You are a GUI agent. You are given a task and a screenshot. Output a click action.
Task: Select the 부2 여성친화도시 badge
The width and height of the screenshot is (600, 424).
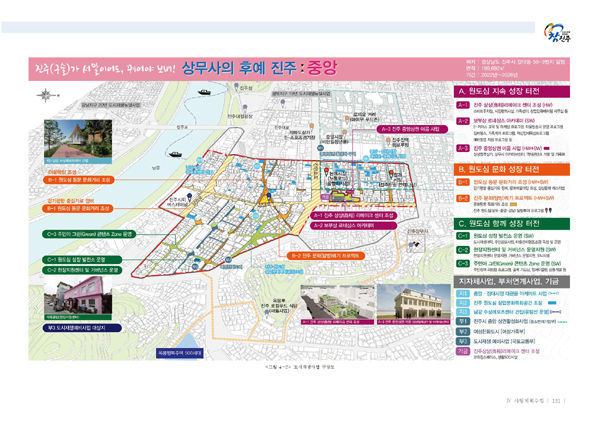tap(463, 332)
